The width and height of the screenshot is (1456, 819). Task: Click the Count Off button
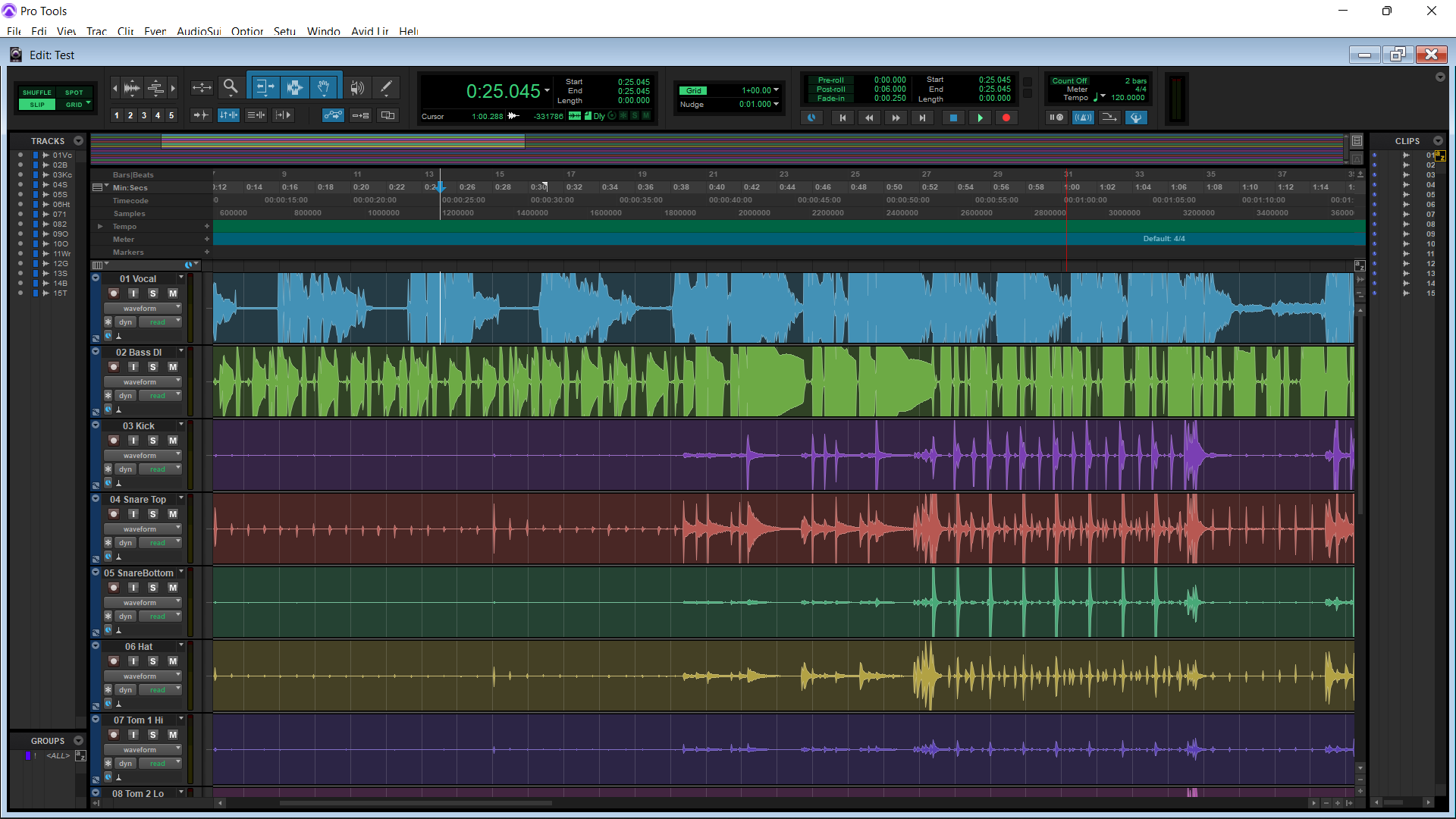(x=1069, y=80)
